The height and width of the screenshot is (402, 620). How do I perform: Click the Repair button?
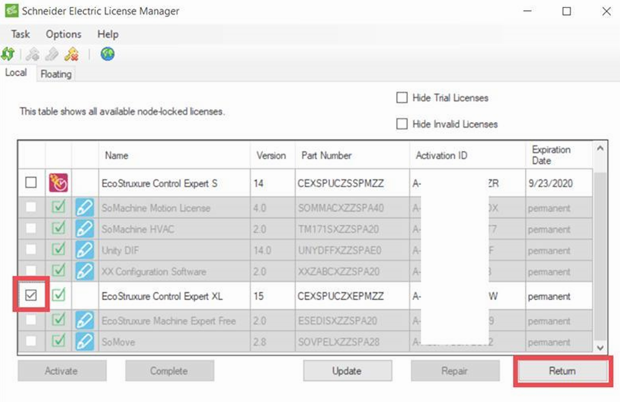(455, 371)
